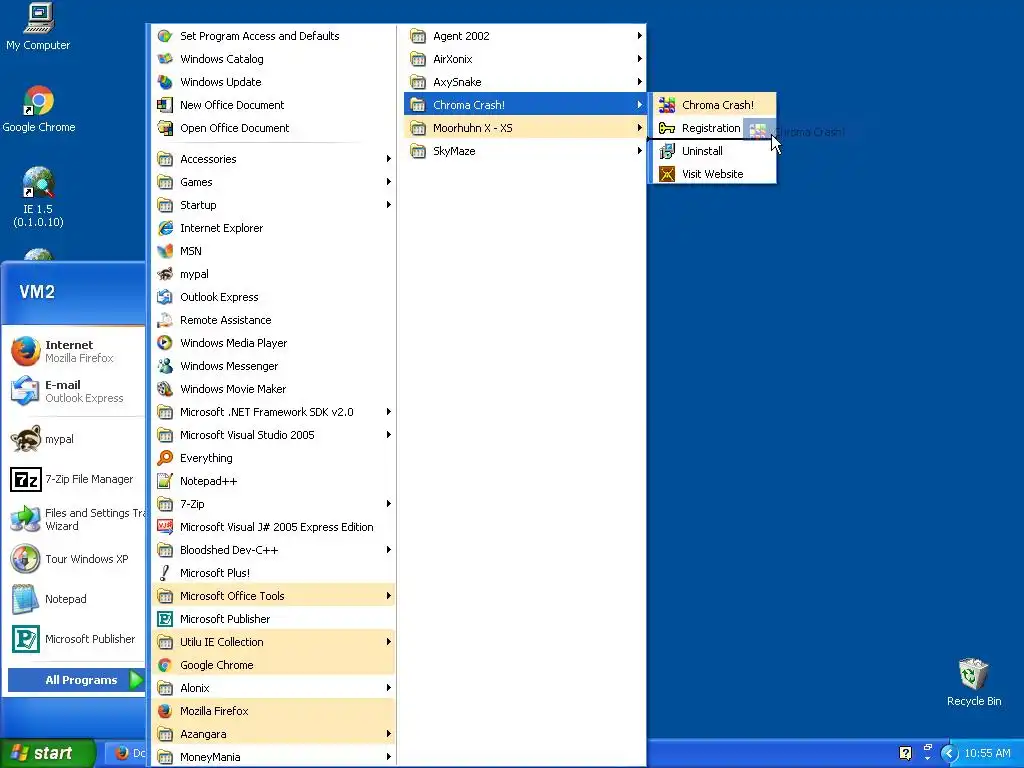1024x768 pixels.
Task: Open Notepad++ from programs list
Action: coord(274,481)
